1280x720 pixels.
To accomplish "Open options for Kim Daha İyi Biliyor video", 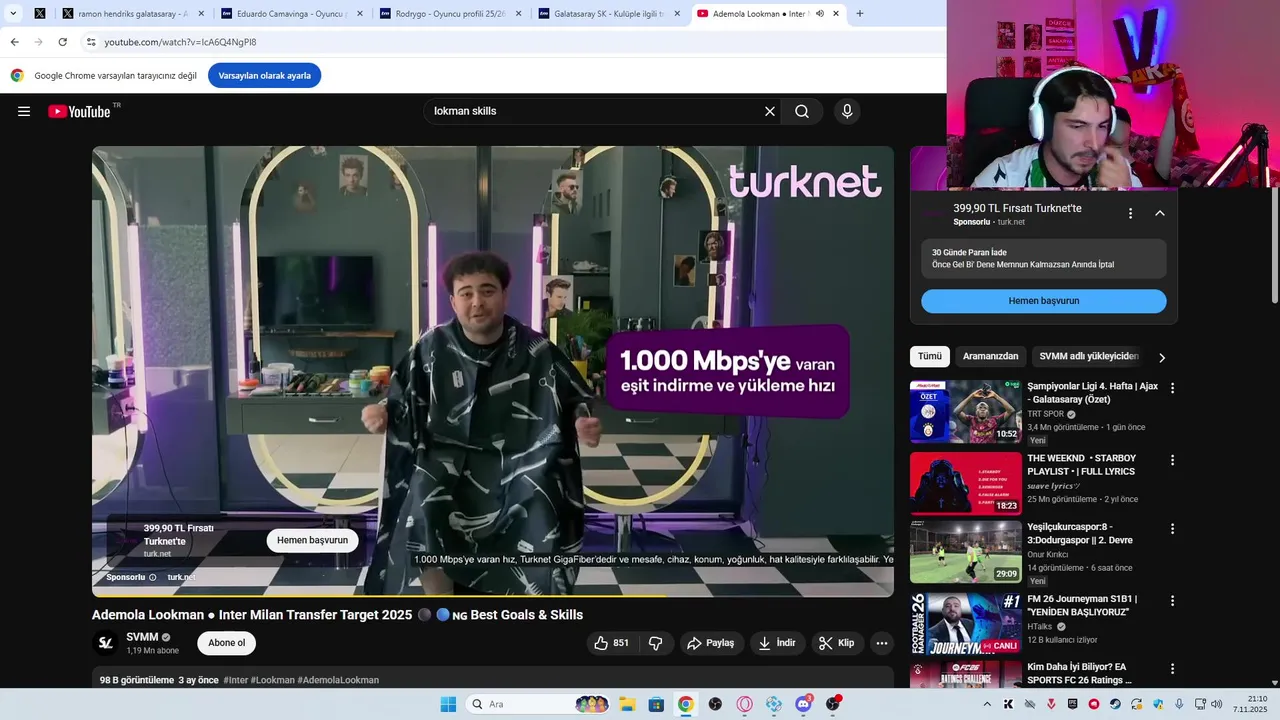I will click(x=1173, y=668).
